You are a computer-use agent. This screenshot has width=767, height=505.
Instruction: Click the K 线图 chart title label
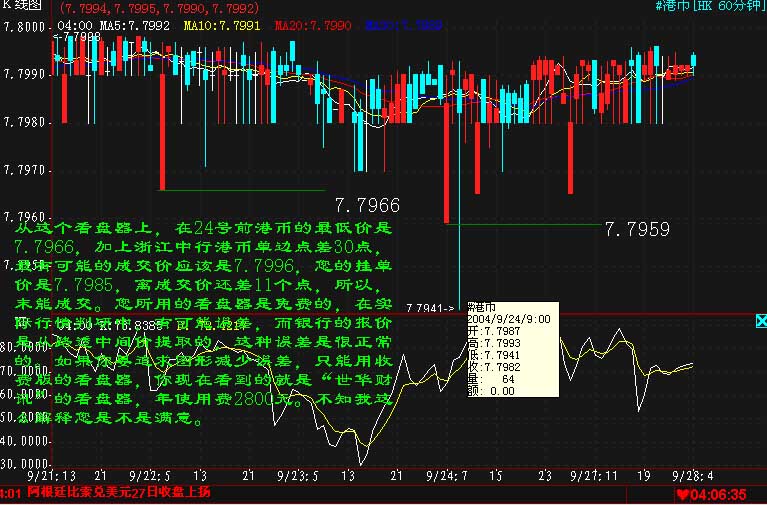click(x=22, y=6)
